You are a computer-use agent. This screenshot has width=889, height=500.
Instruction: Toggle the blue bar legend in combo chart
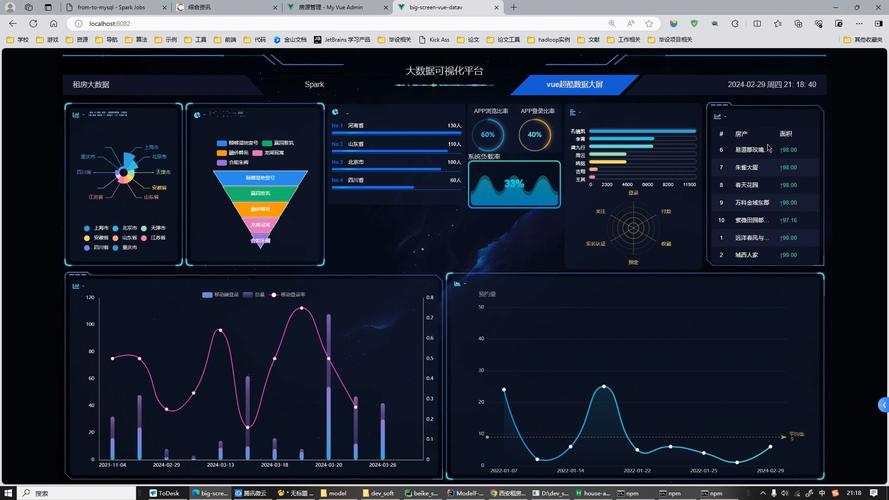pyautogui.click(x=221, y=295)
